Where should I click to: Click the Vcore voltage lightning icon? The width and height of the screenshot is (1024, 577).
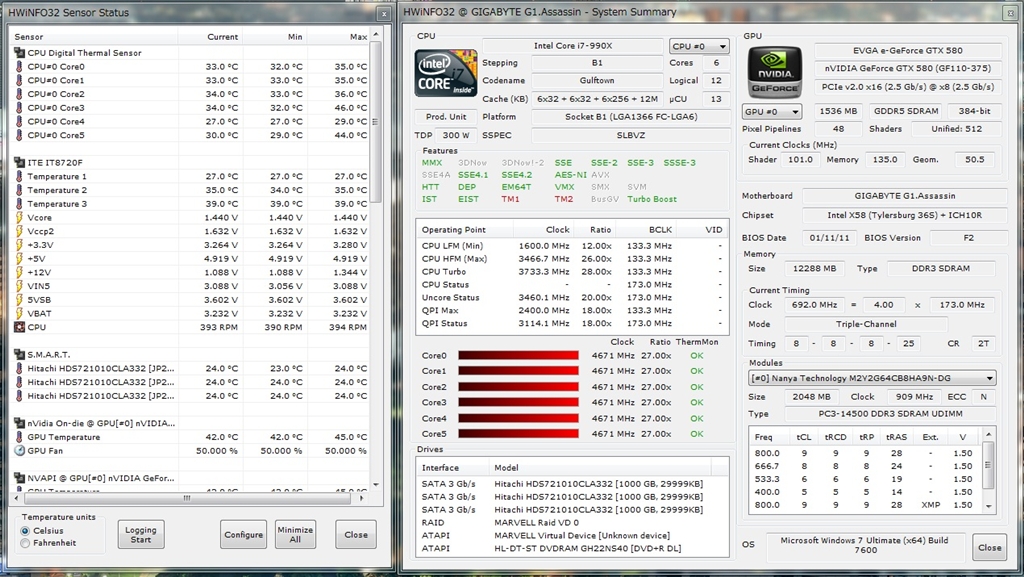tap(19, 217)
